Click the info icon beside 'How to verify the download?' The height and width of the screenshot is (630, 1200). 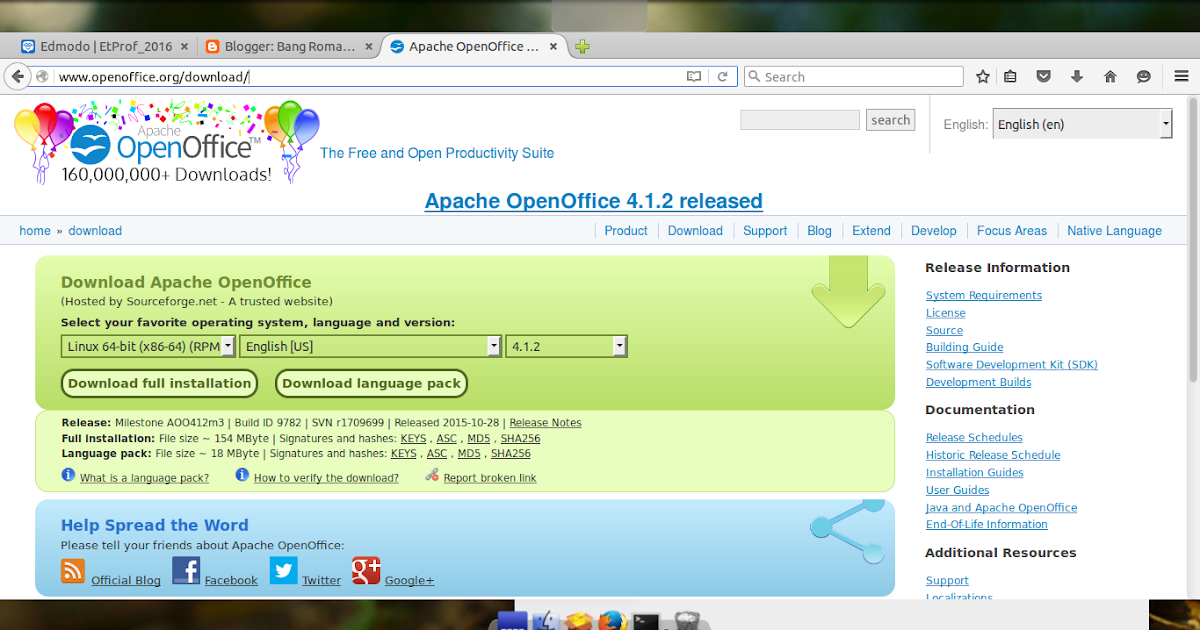[x=242, y=475]
